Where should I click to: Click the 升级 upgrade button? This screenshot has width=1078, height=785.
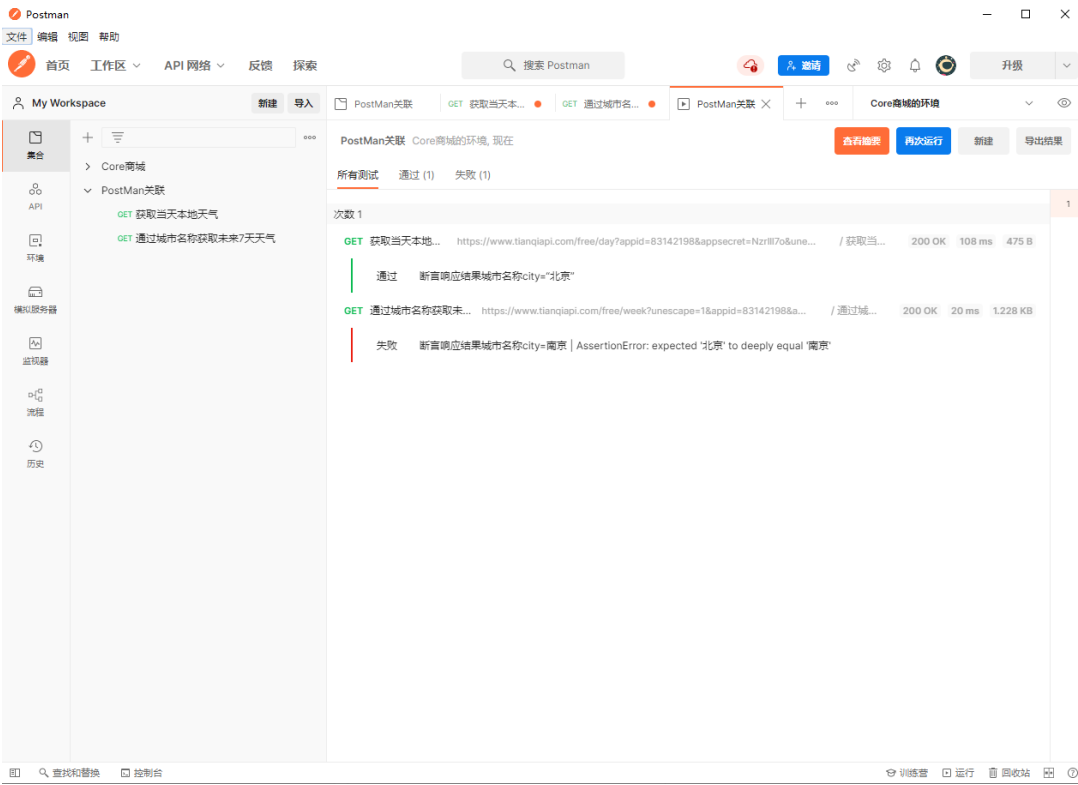point(1012,65)
